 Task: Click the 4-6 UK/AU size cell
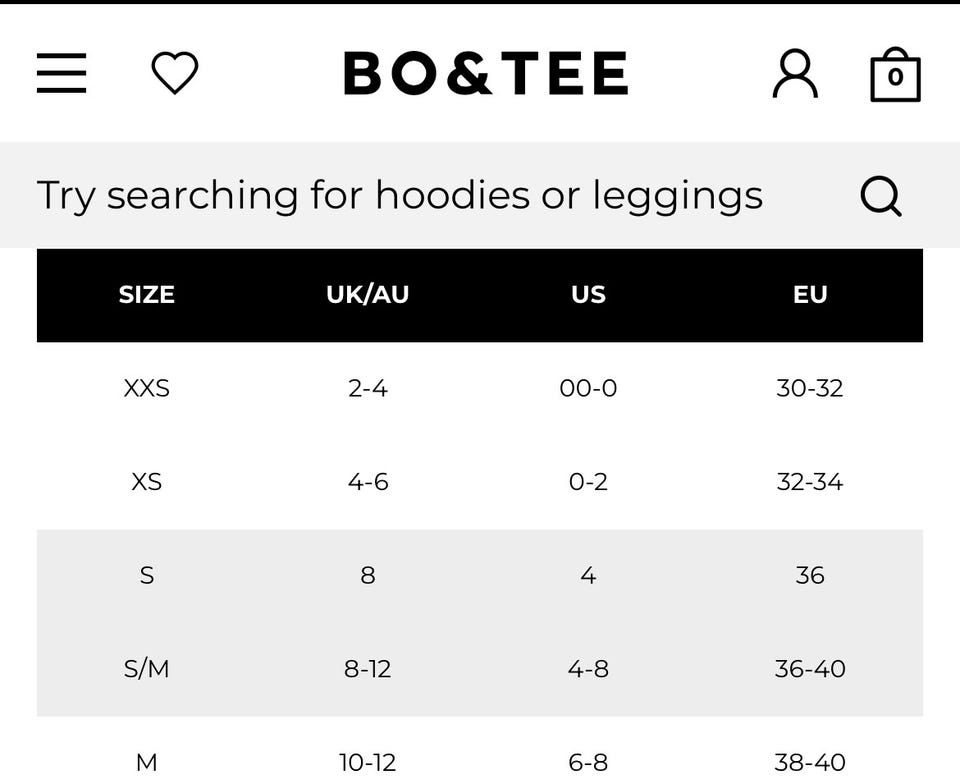pyautogui.click(x=367, y=482)
